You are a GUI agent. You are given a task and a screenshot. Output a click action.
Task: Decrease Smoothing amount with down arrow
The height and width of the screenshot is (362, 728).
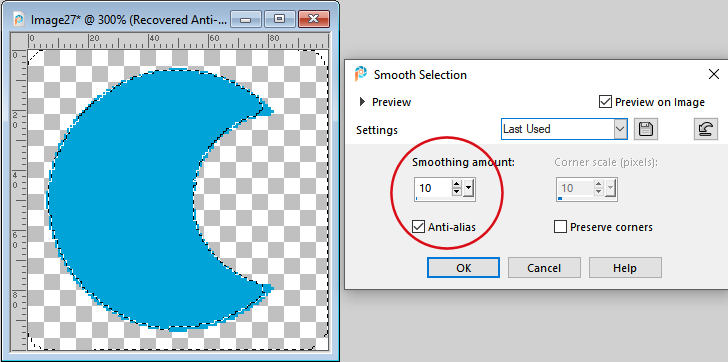(x=457, y=192)
